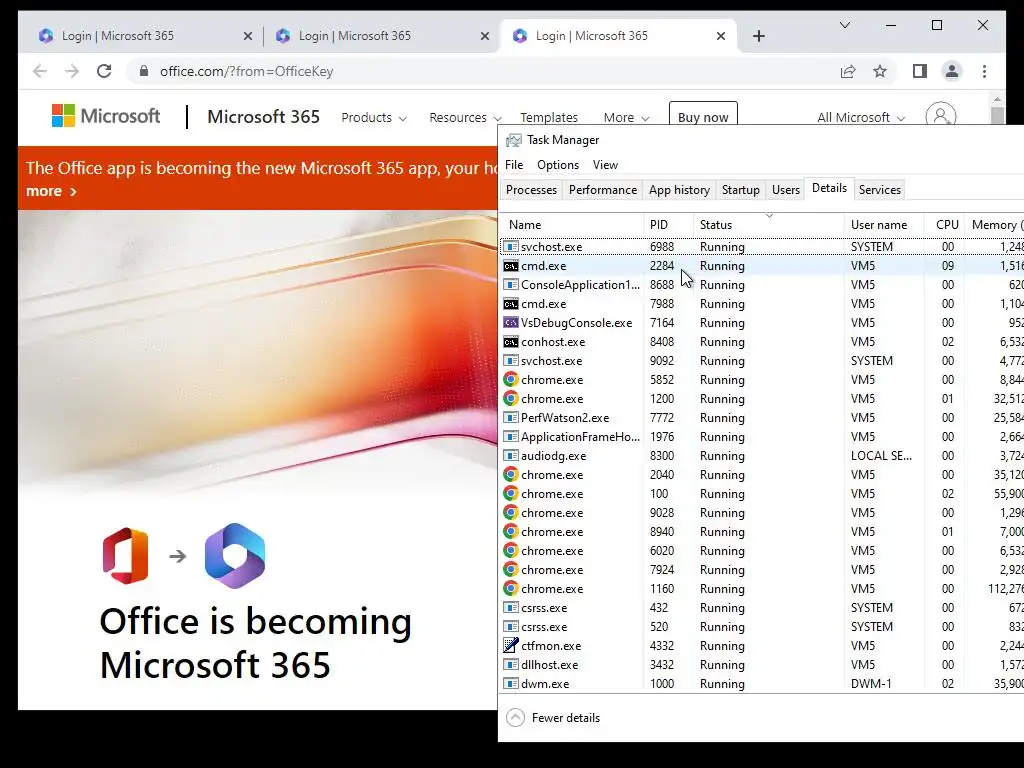Close the second Login | Microsoft 365 tab

pyautogui.click(x=485, y=36)
